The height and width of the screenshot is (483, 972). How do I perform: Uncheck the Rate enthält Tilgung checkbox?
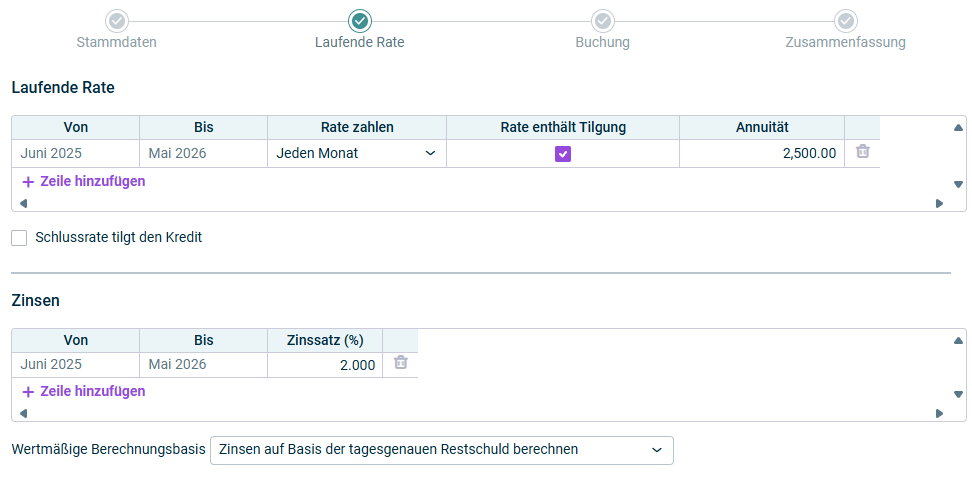tap(563, 154)
